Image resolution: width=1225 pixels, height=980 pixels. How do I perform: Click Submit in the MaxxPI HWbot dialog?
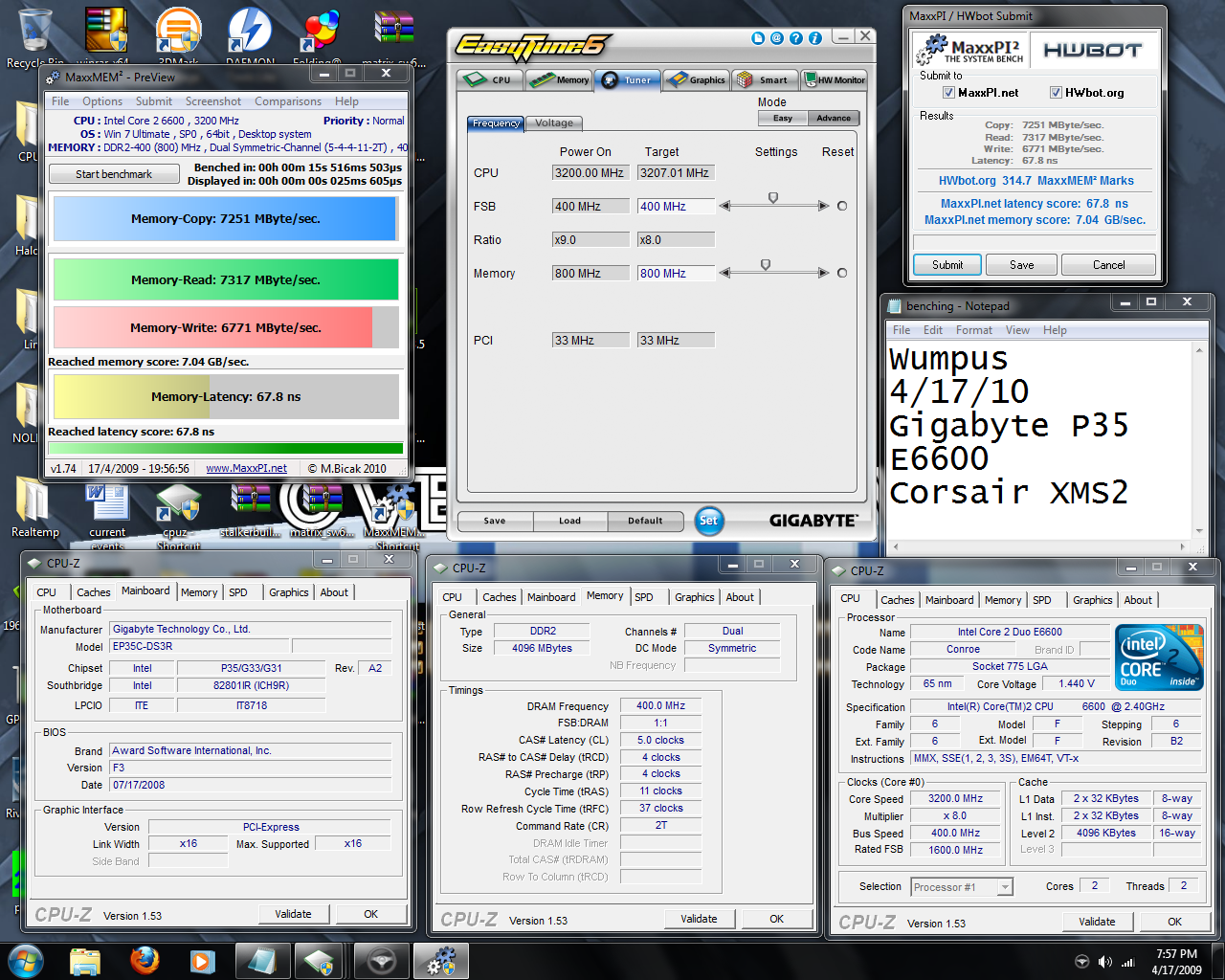pyautogui.click(x=947, y=265)
